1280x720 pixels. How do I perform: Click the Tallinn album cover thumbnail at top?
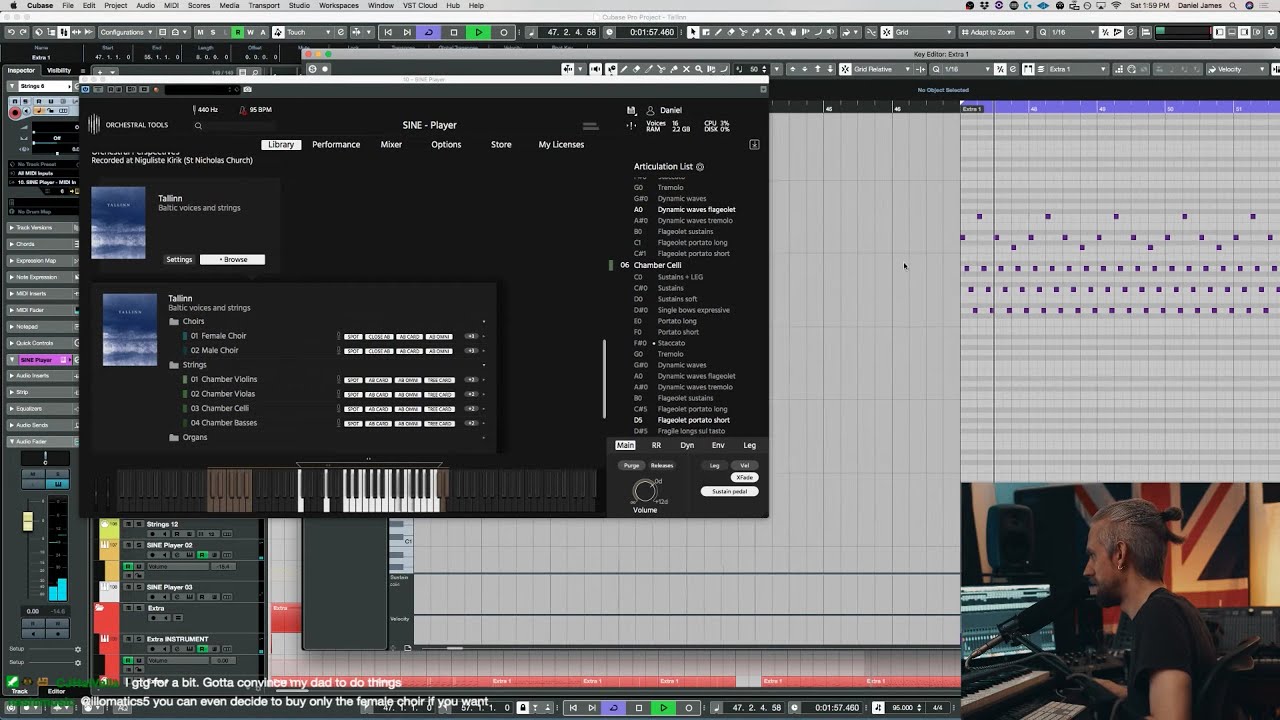coord(118,223)
